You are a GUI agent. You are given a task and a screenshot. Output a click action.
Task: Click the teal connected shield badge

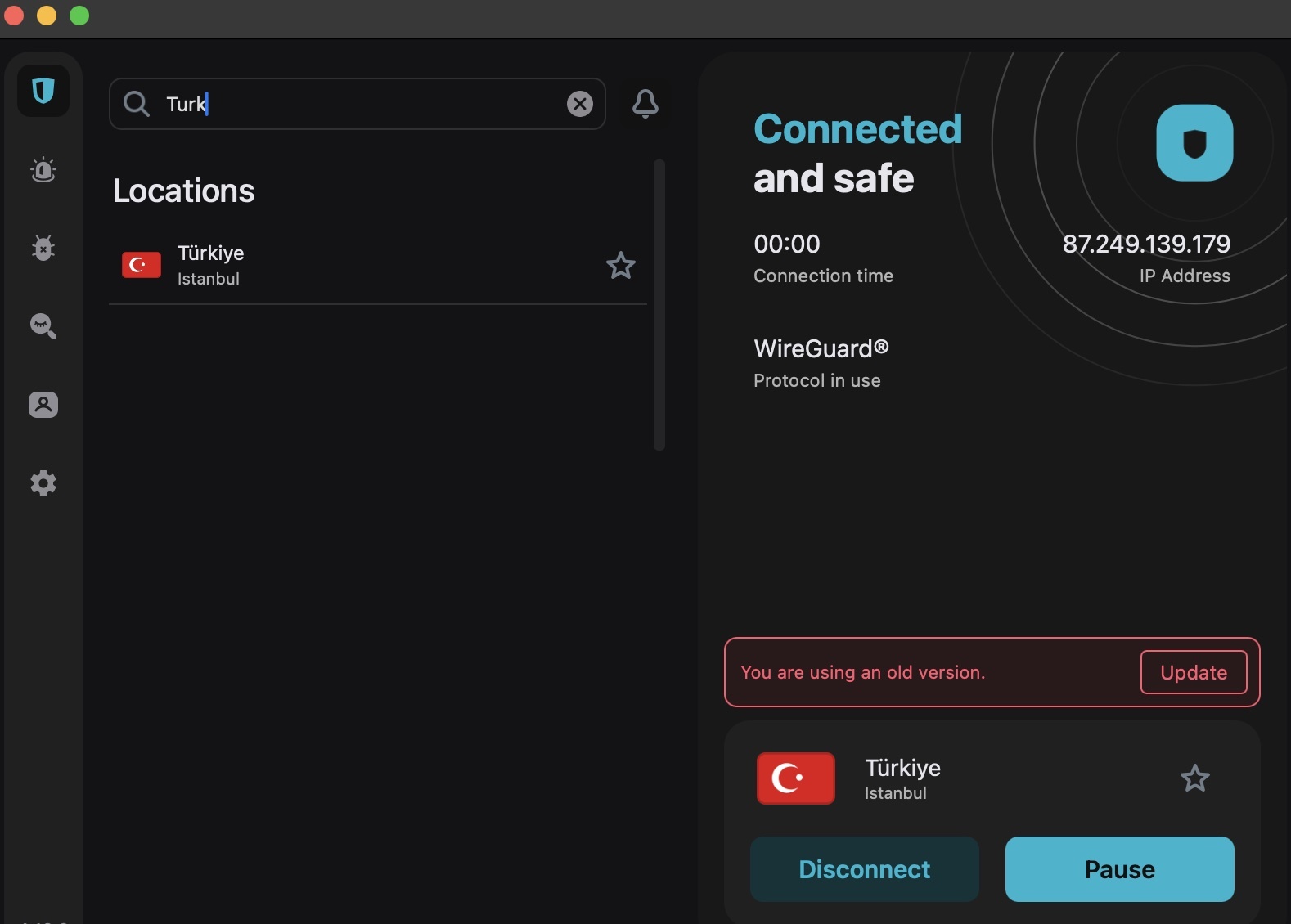(x=1194, y=142)
